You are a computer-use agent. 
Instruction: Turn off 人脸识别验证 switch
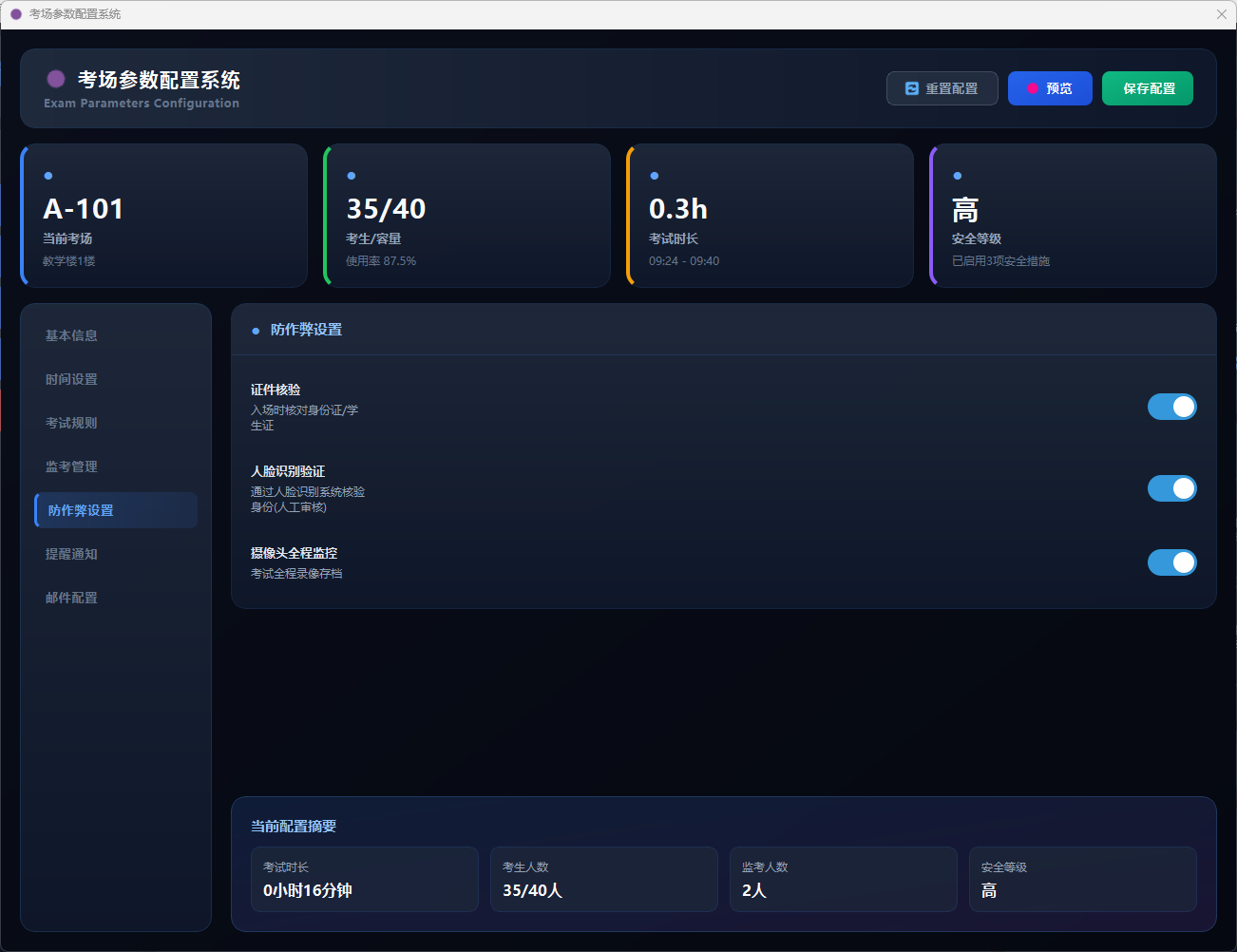(x=1171, y=488)
